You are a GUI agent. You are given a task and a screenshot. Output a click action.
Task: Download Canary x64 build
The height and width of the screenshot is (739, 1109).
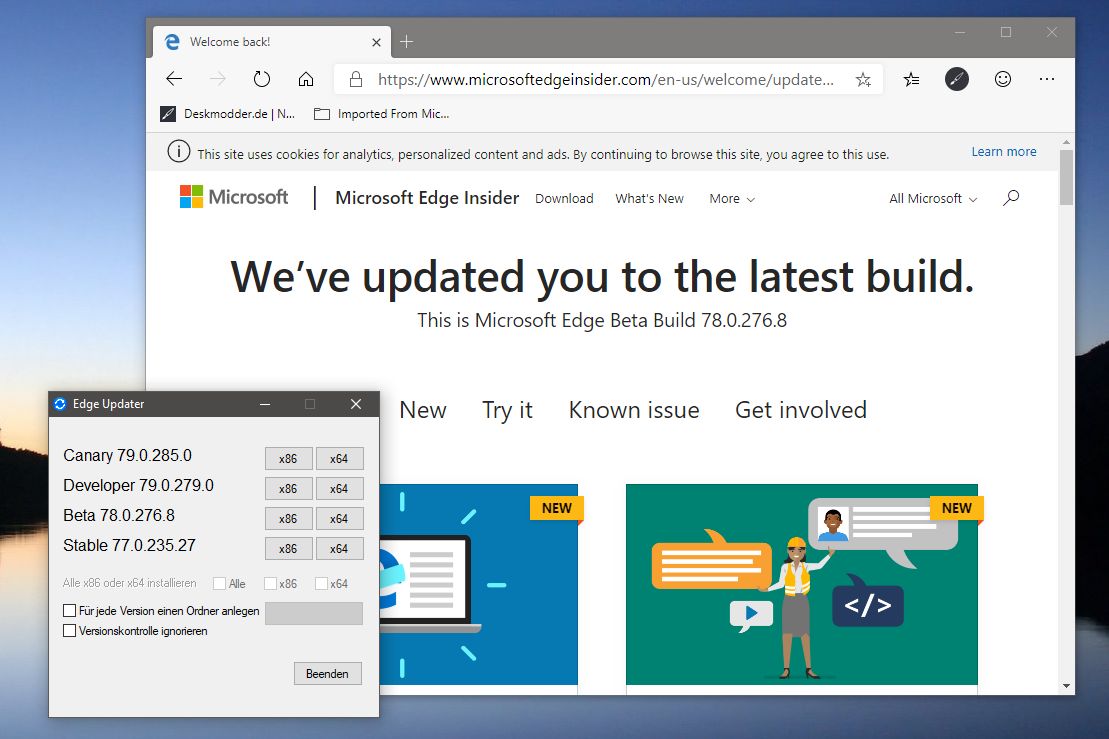[x=339, y=458]
